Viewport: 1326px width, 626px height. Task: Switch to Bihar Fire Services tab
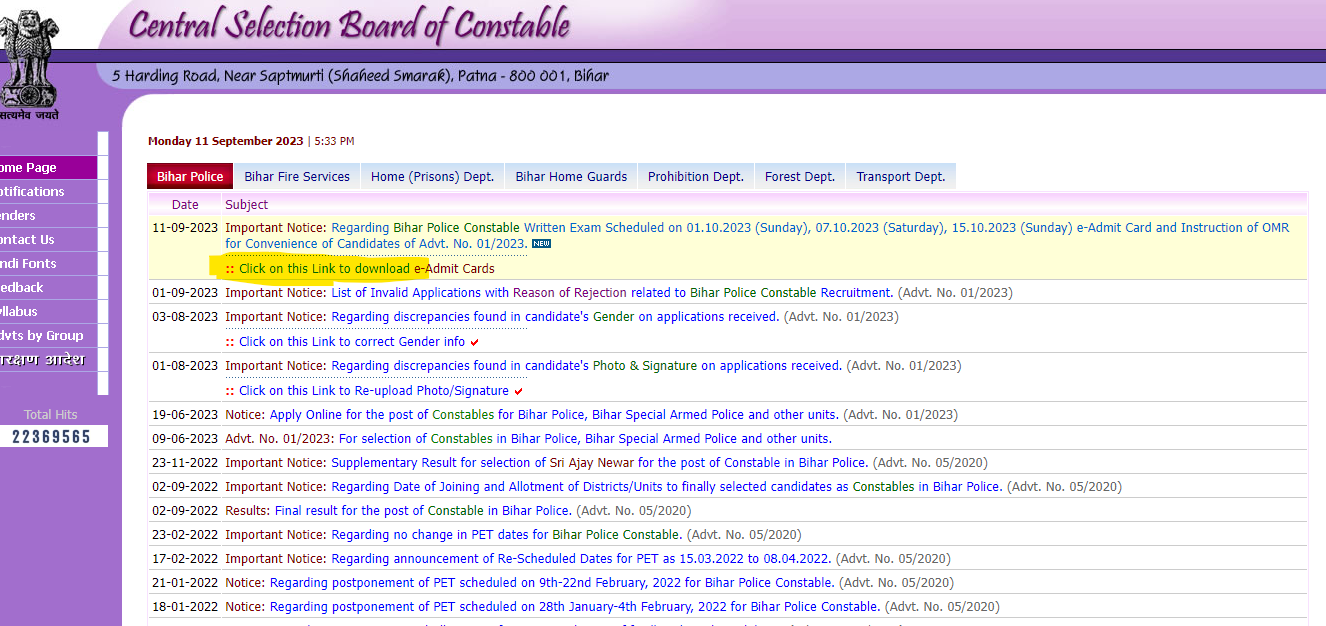point(297,176)
